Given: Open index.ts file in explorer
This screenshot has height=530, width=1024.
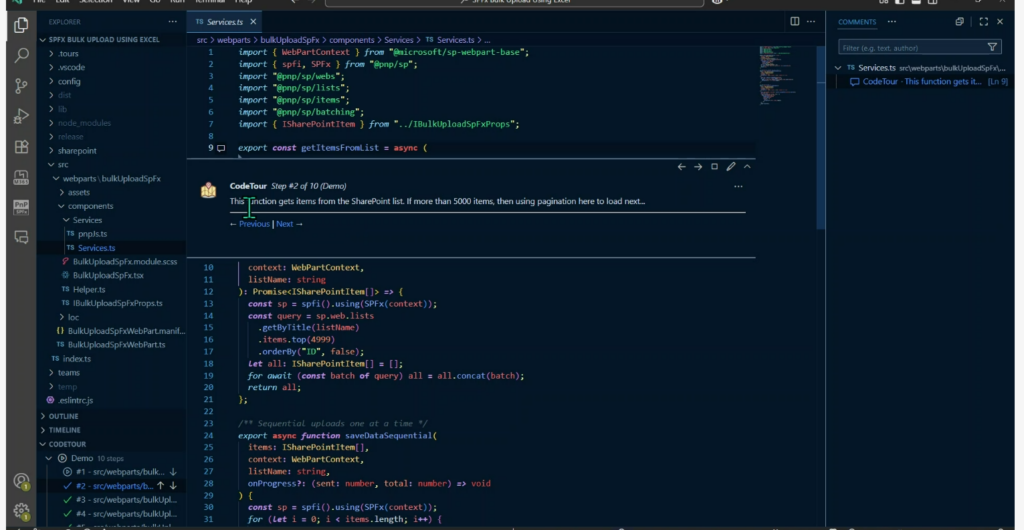Looking at the screenshot, I should (77, 359).
